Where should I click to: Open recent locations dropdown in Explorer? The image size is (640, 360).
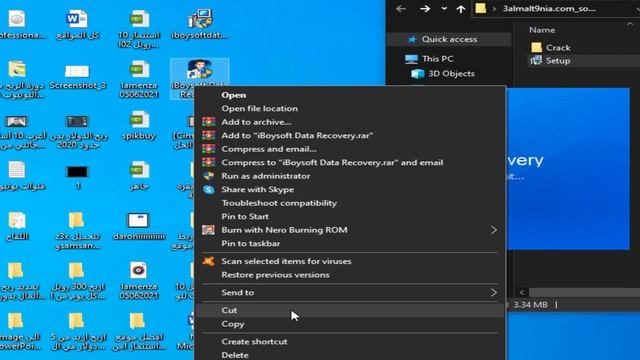click(x=444, y=9)
